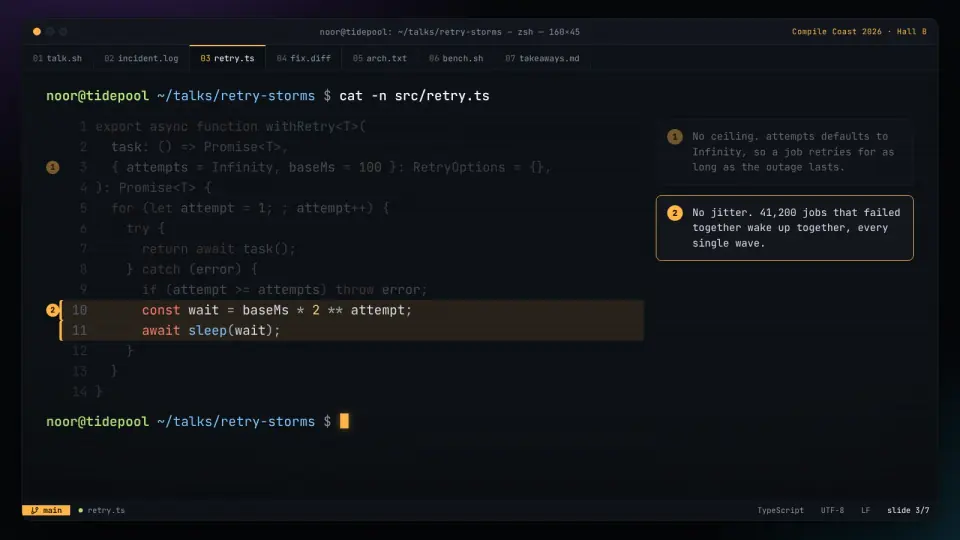Click the Compile Coast 2026 Hall B label

pyautogui.click(x=859, y=31)
